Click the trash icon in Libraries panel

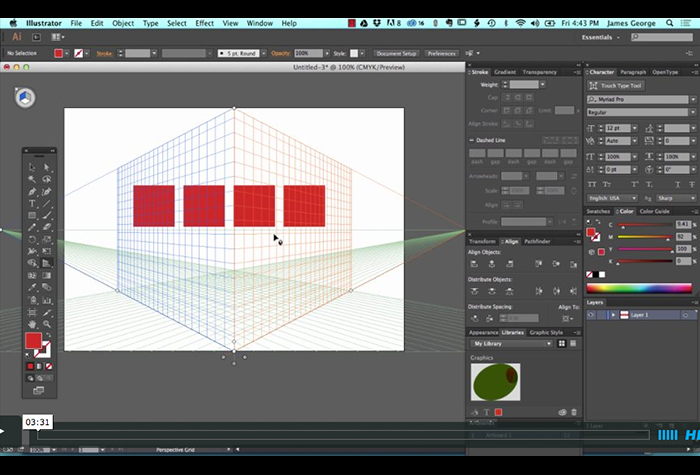tap(575, 411)
